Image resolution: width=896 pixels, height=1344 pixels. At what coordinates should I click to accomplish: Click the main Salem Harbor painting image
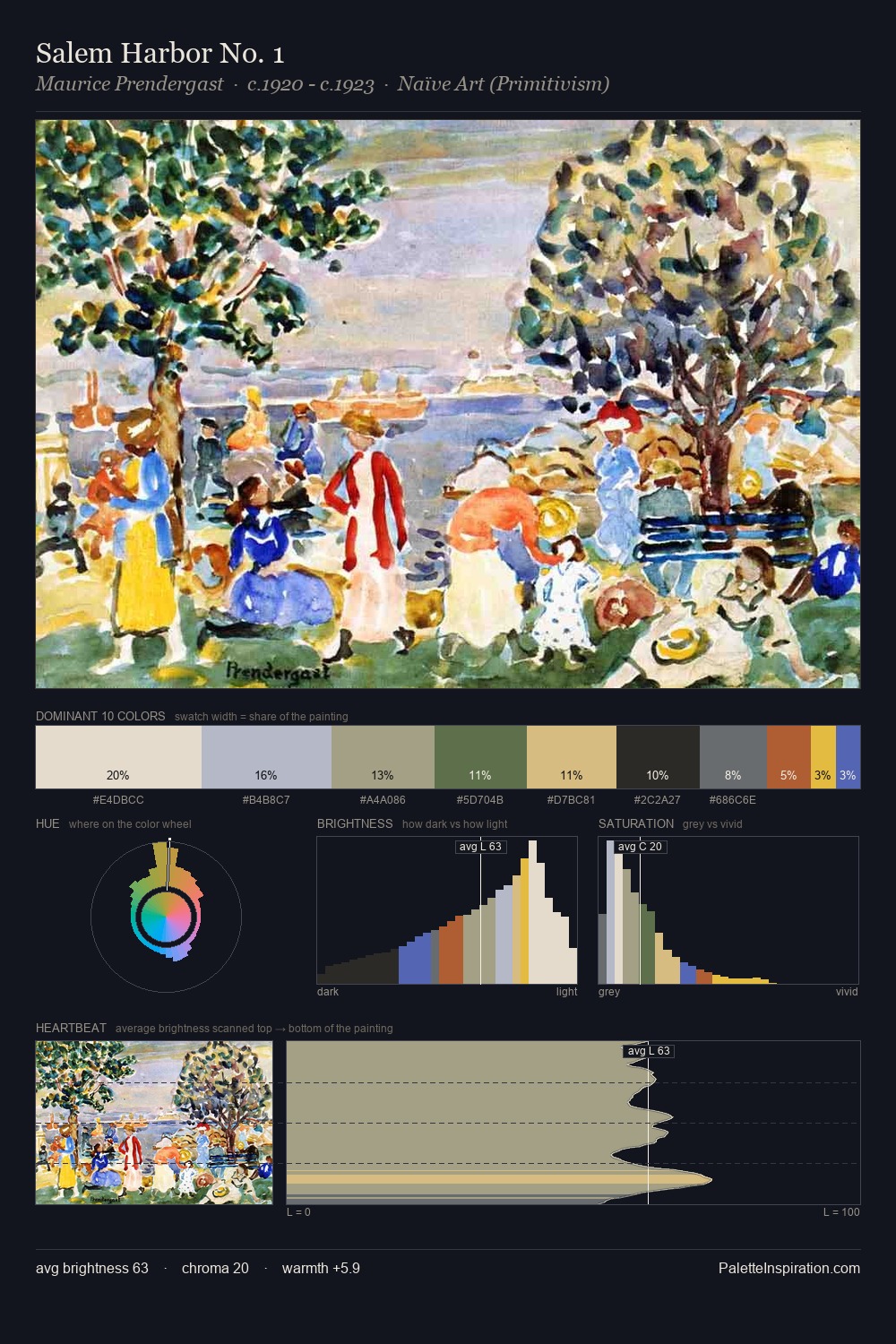(448, 404)
